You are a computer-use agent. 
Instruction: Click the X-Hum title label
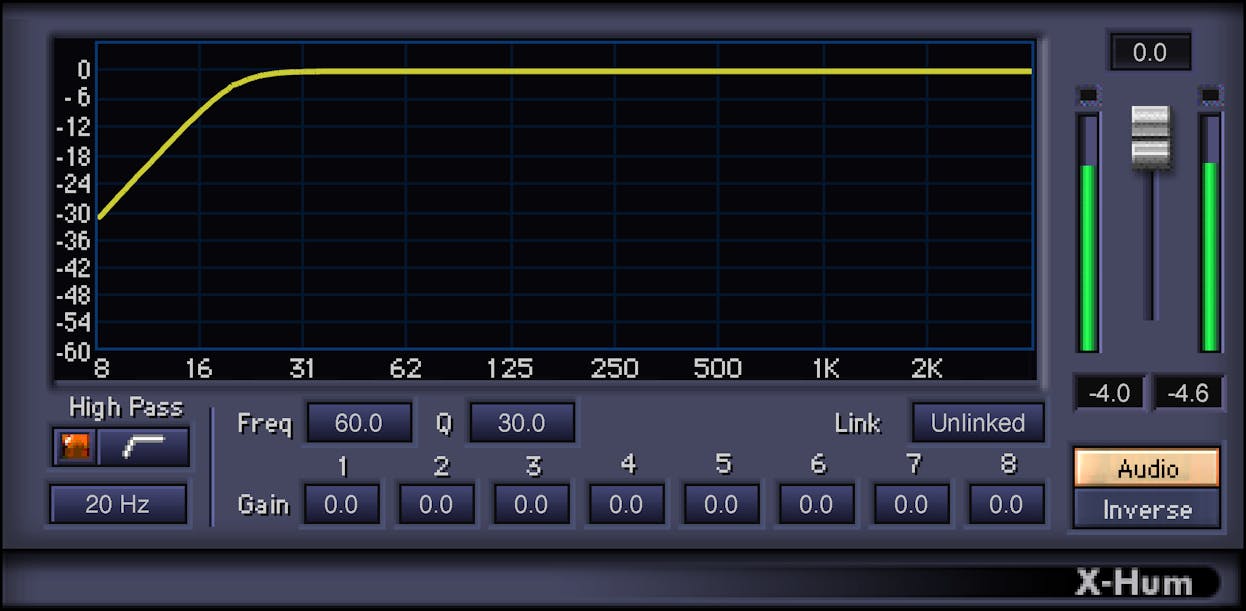(1135, 581)
